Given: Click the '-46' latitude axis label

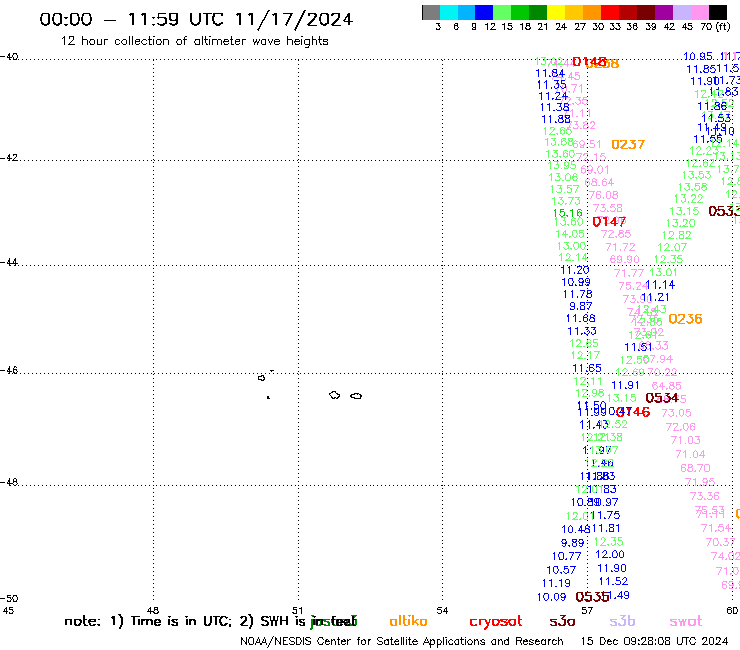Looking at the screenshot, I should (9, 371).
